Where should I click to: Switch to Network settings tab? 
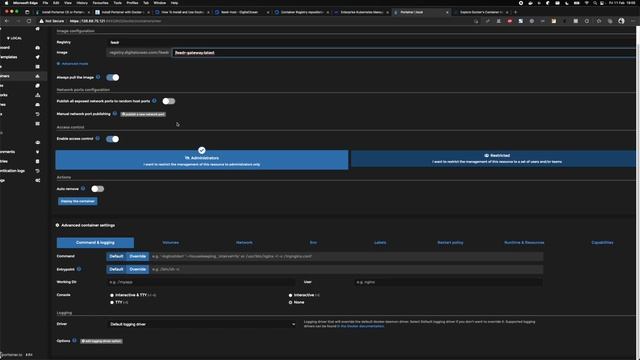[x=244, y=242]
